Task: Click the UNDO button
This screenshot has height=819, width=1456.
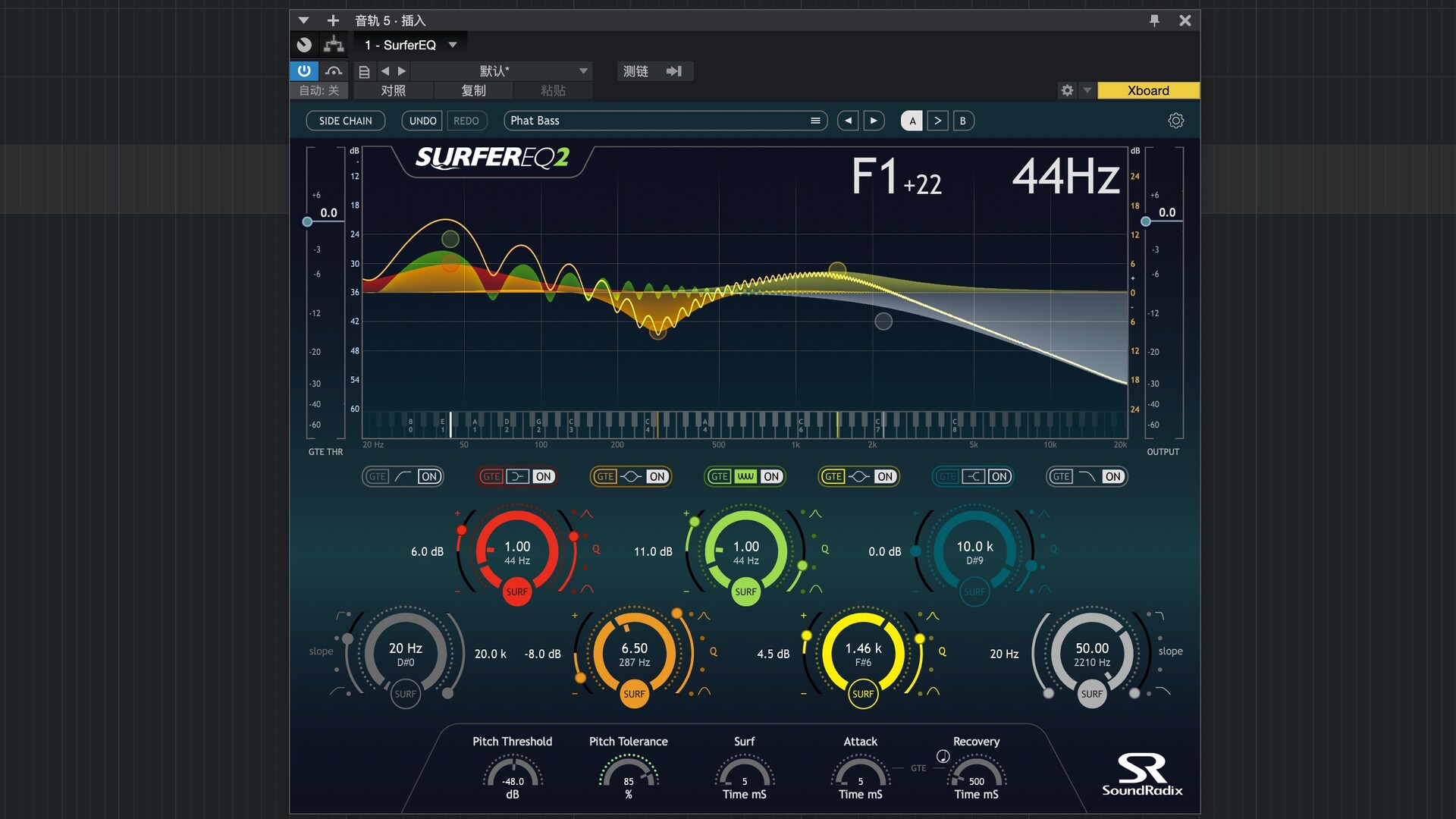Action: click(422, 121)
